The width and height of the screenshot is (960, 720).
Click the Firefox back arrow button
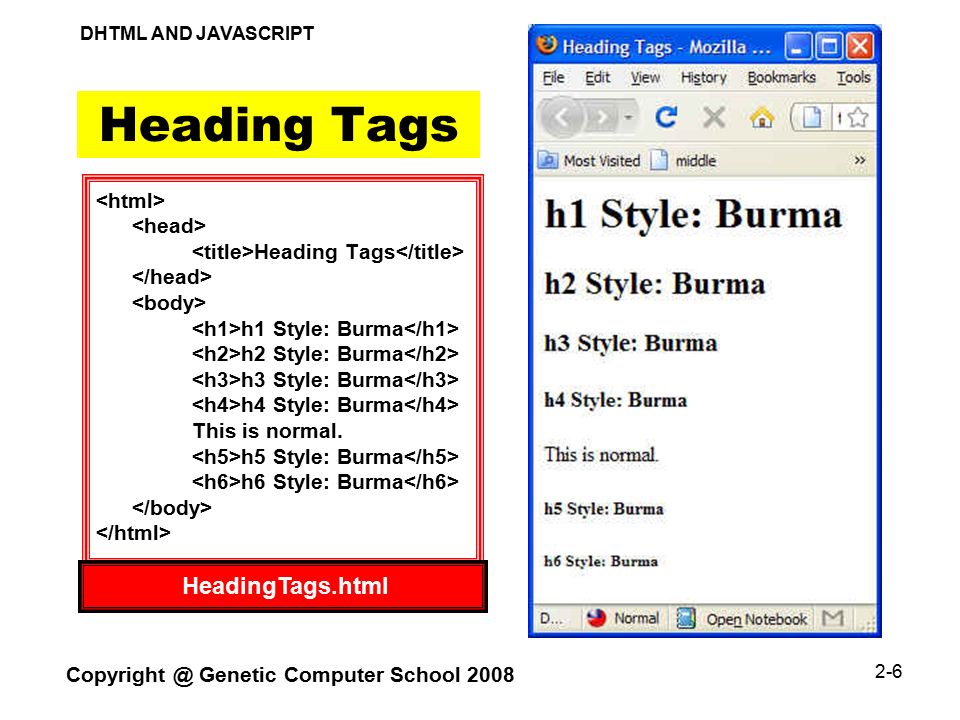tap(561, 117)
